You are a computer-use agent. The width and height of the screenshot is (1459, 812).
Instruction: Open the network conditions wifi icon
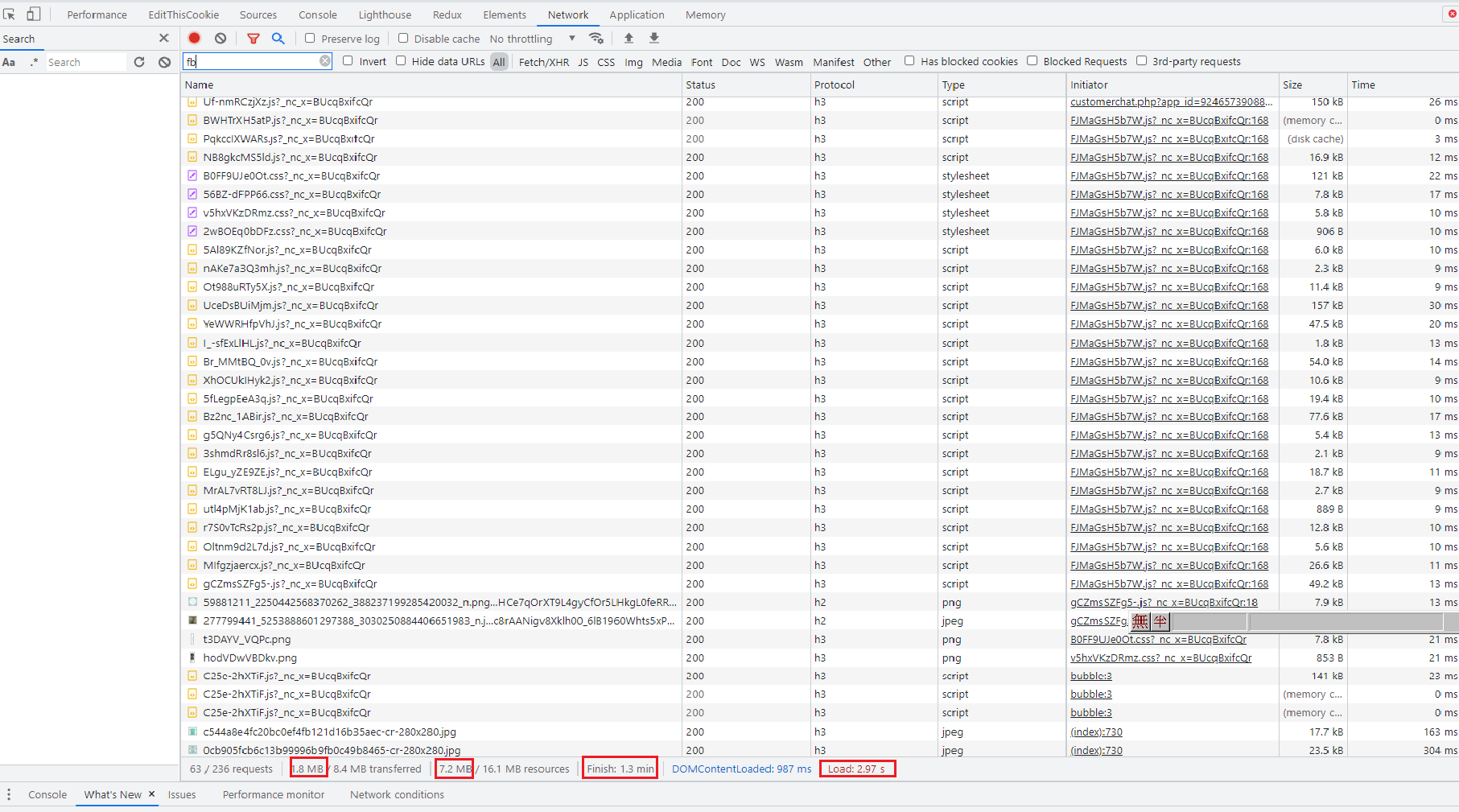pos(596,38)
